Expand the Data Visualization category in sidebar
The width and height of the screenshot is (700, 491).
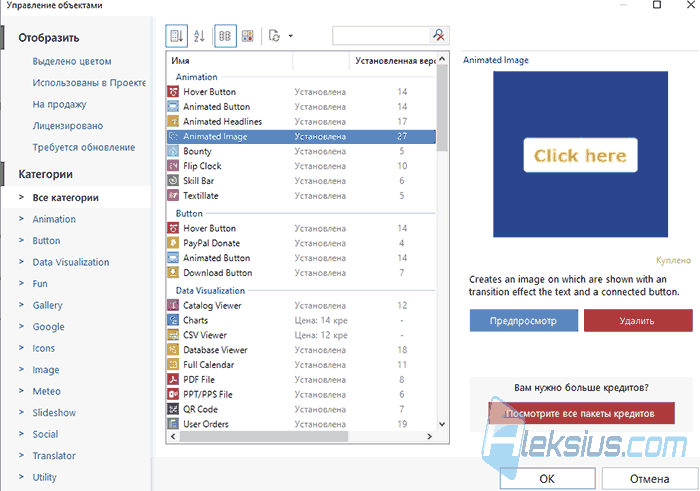(71, 262)
